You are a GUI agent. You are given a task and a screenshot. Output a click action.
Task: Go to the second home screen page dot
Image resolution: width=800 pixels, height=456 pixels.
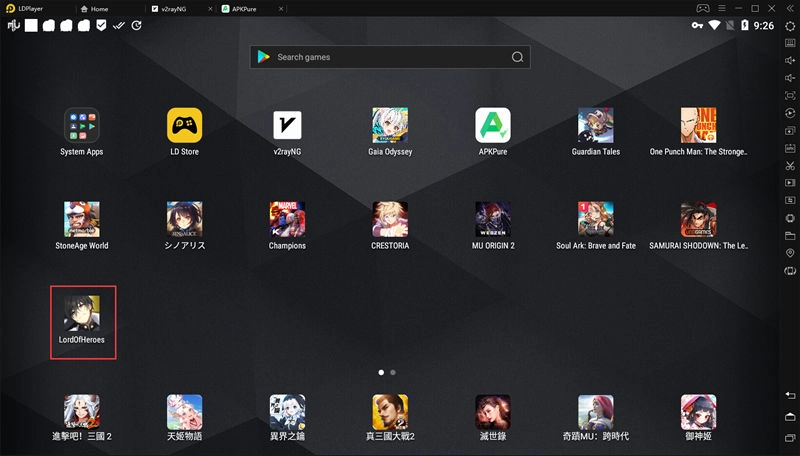393,372
